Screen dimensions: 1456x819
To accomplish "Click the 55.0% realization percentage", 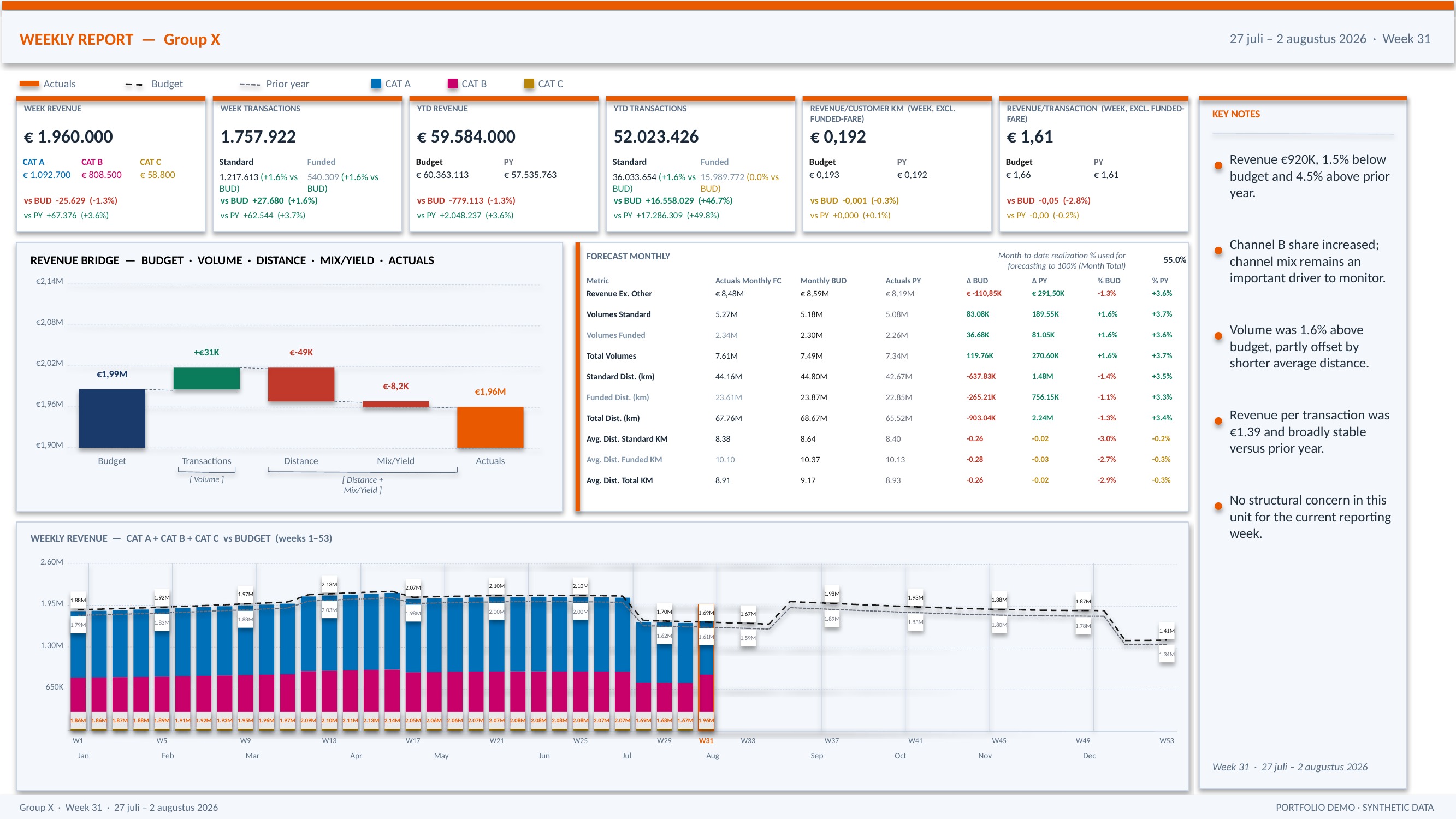I will (x=1175, y=260).
